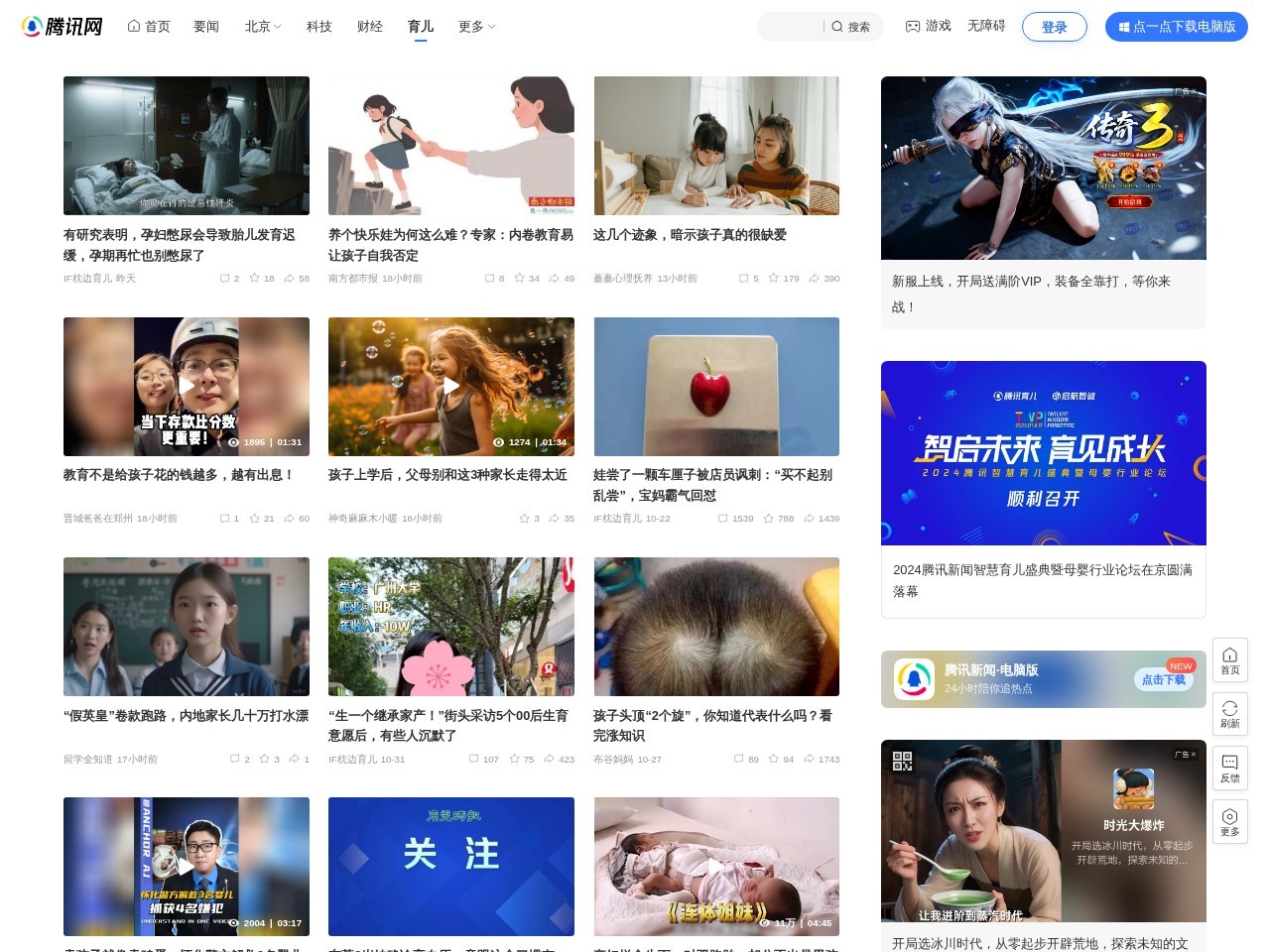Expand the 更多 navigation dropdown
The image size is (1270, 952).
[476, 27]
